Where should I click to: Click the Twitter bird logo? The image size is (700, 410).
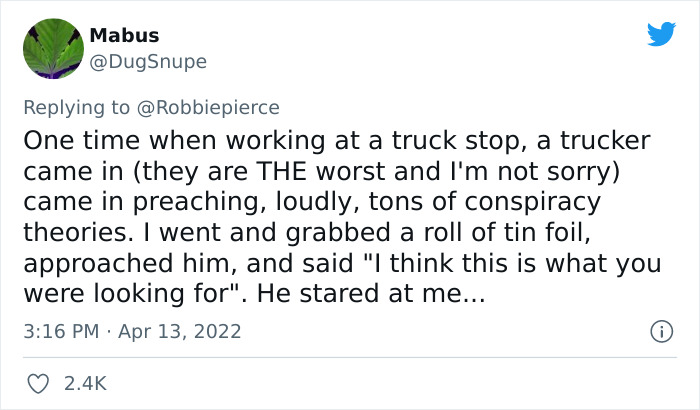(x=661, y=34)
